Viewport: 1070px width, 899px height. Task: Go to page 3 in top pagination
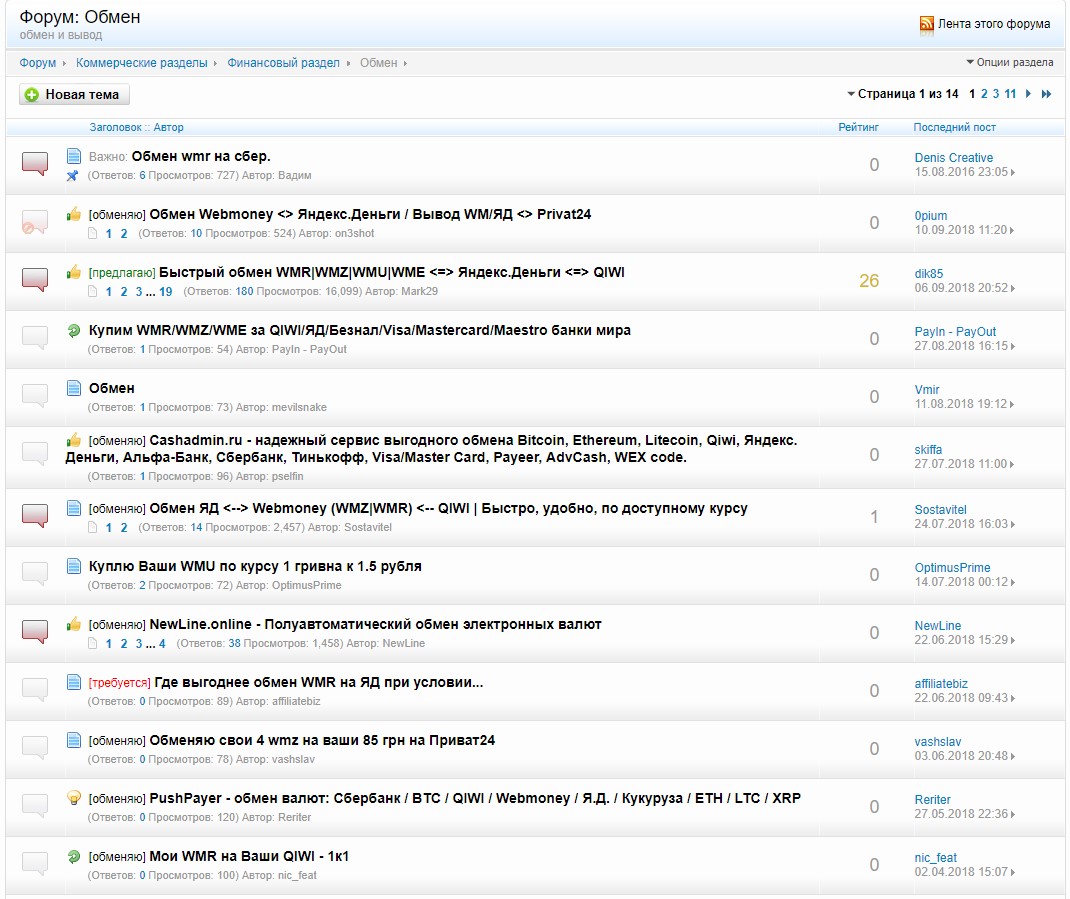996,94
